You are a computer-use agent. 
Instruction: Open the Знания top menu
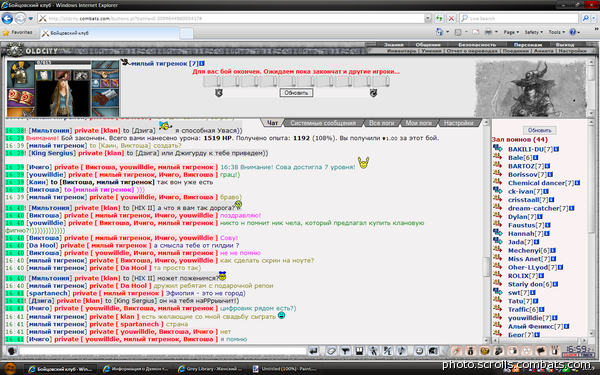[x=394, y=45]
